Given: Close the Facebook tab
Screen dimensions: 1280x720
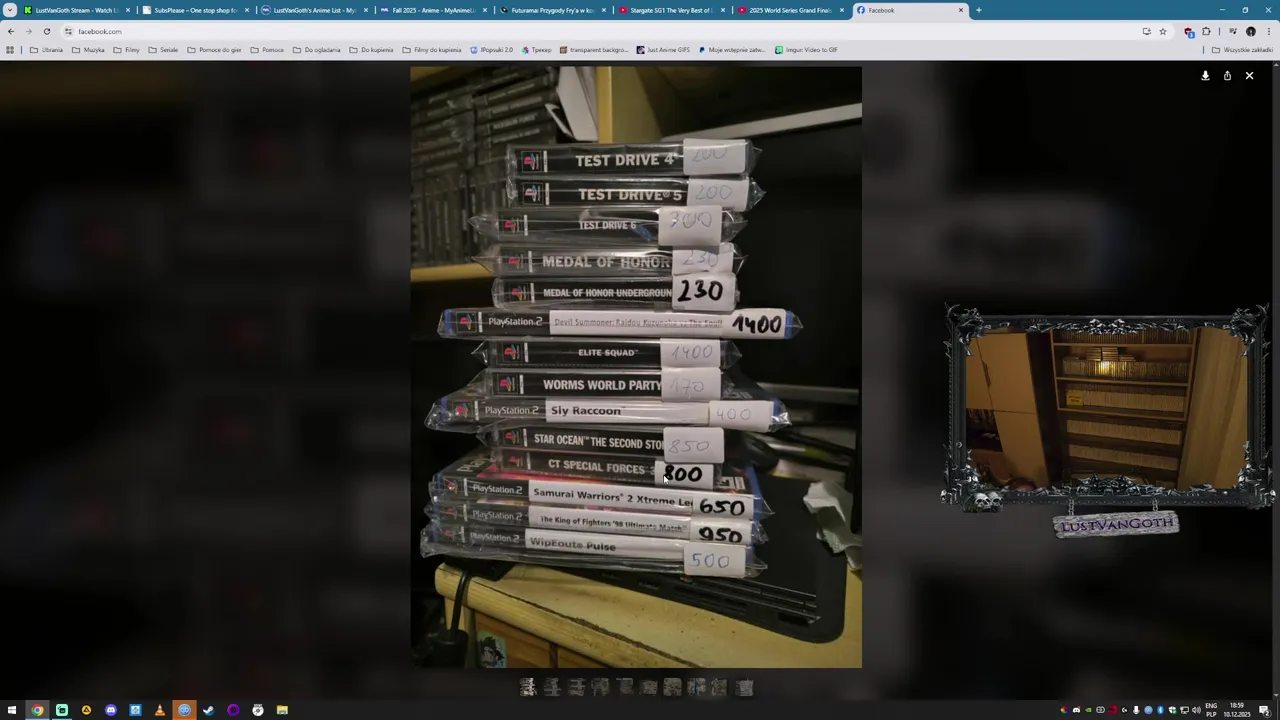Looking at the screenshot, I should tap(961, 10).
